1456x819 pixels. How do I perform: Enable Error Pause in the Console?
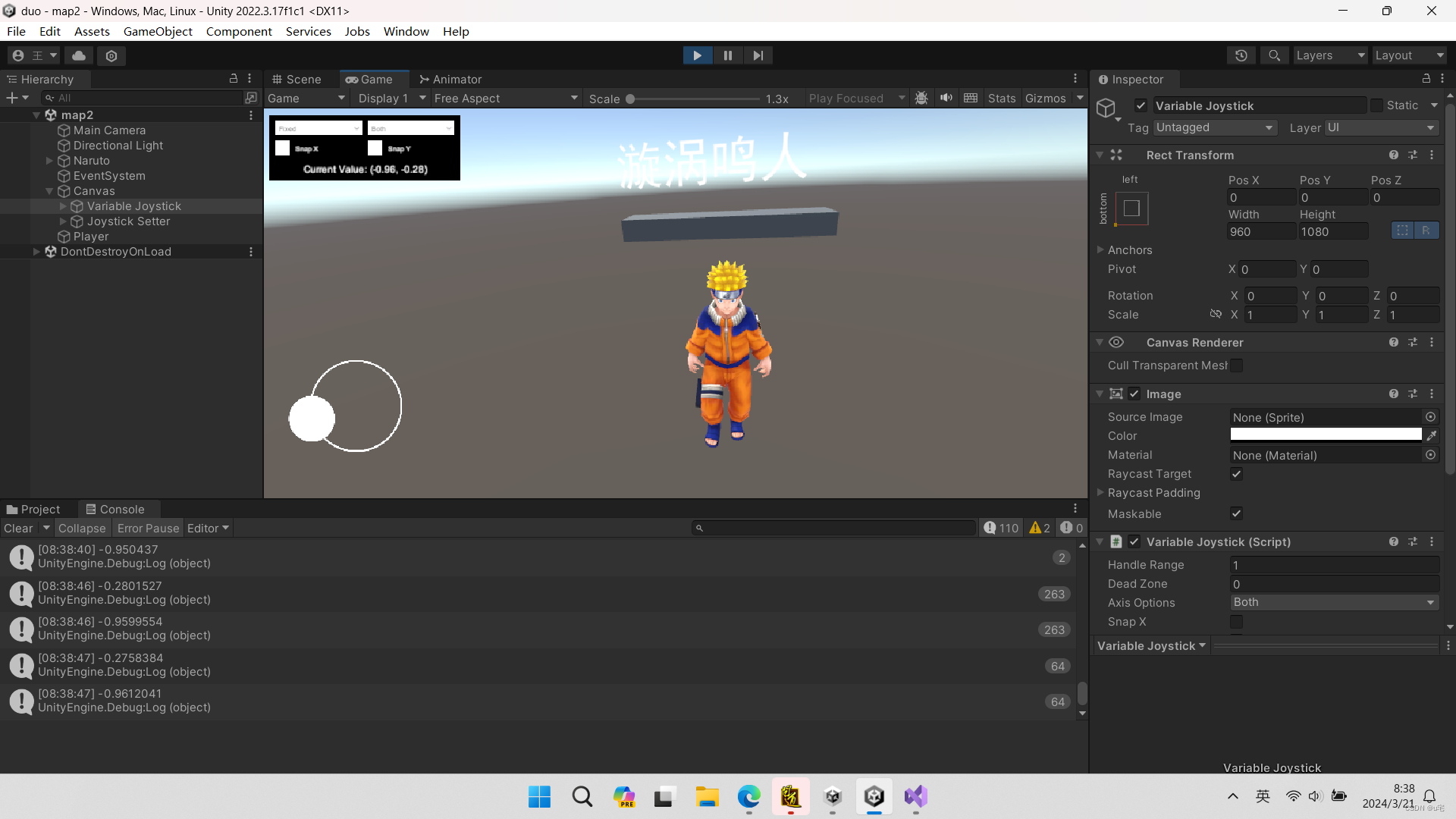(x=147, y=528)
